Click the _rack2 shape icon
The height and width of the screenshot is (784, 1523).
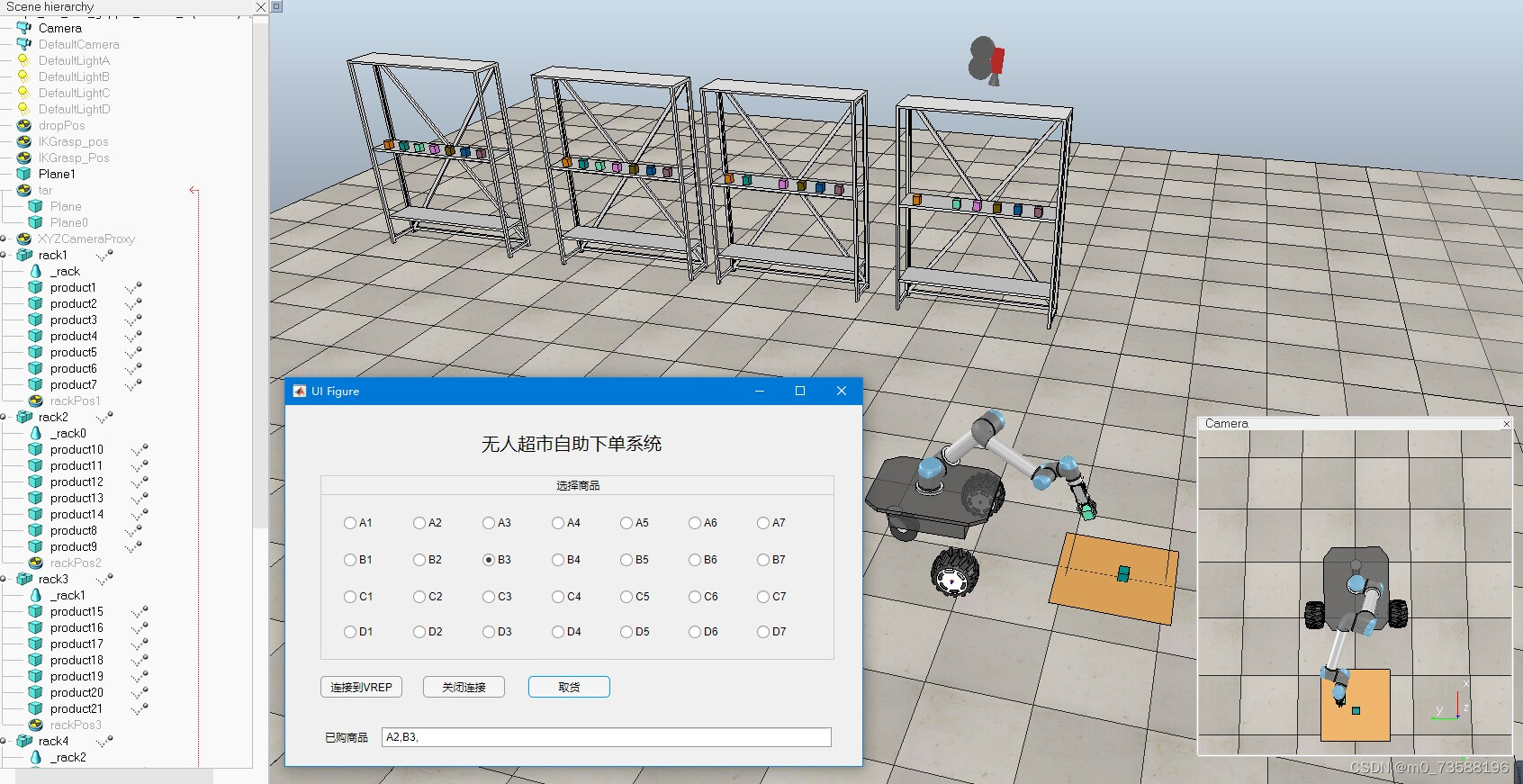[35, 757]
